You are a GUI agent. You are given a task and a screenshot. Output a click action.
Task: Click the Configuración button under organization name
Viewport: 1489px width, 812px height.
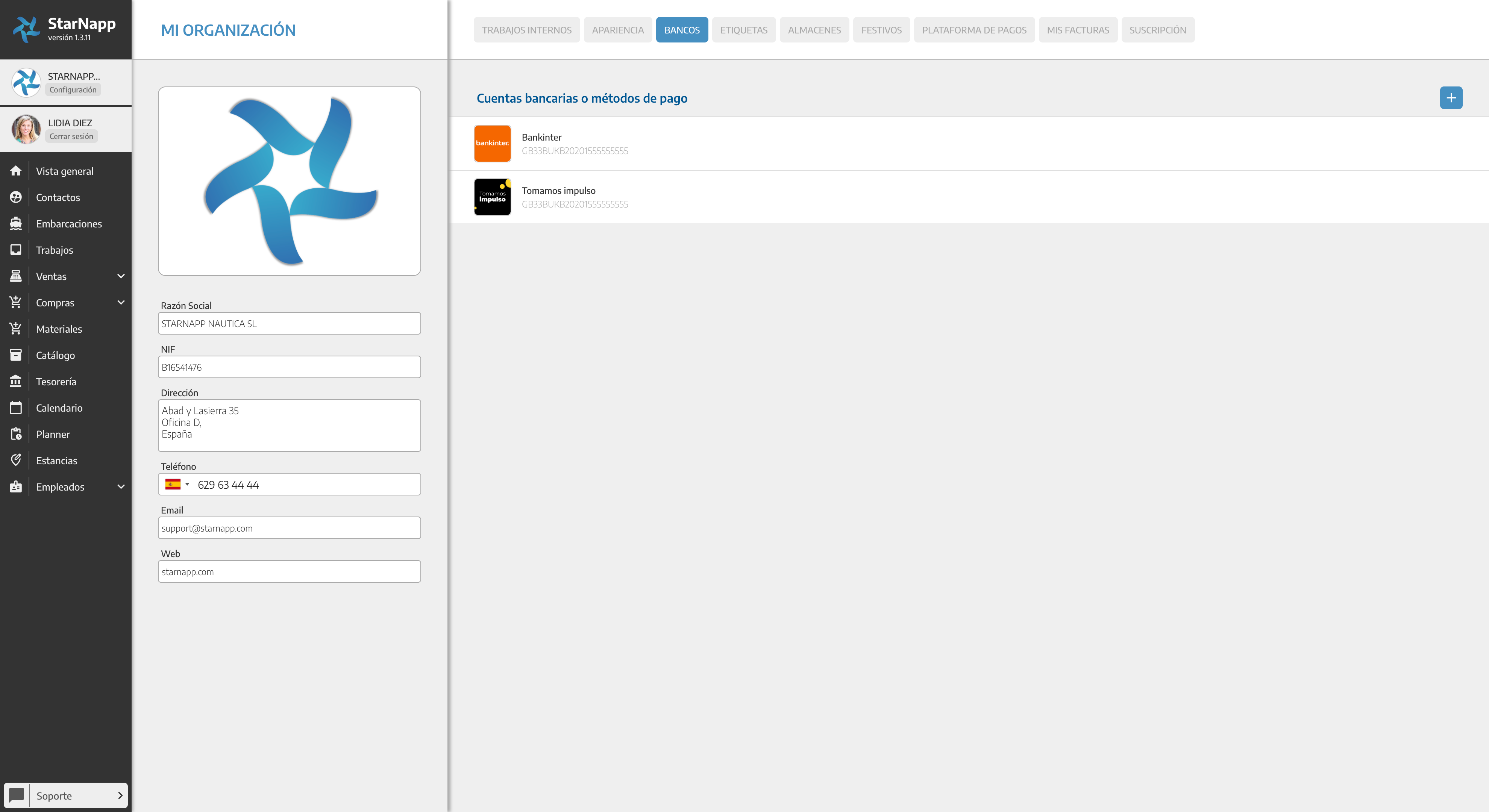[73, 89]
